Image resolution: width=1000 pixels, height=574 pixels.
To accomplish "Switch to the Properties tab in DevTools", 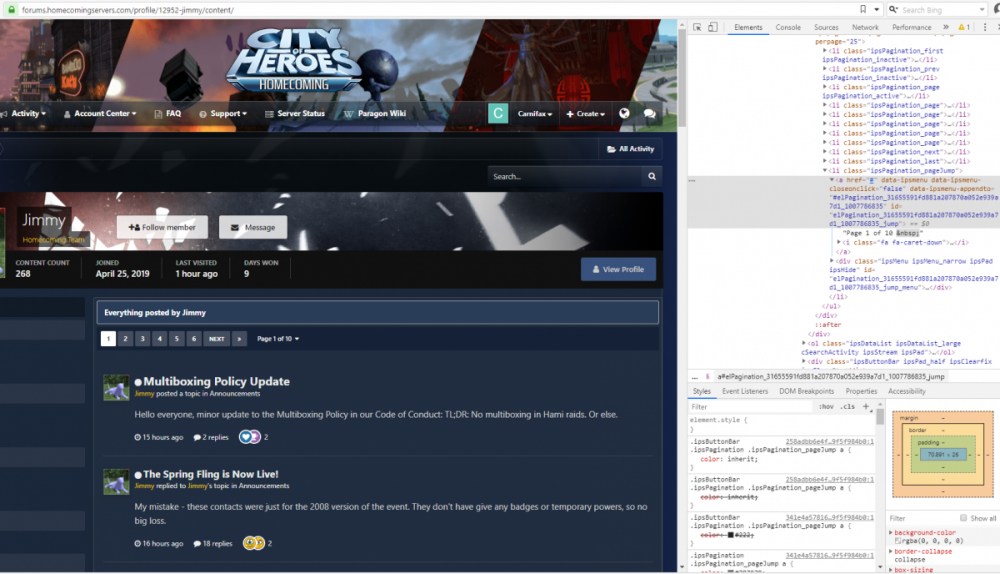I will click(861, 391).
